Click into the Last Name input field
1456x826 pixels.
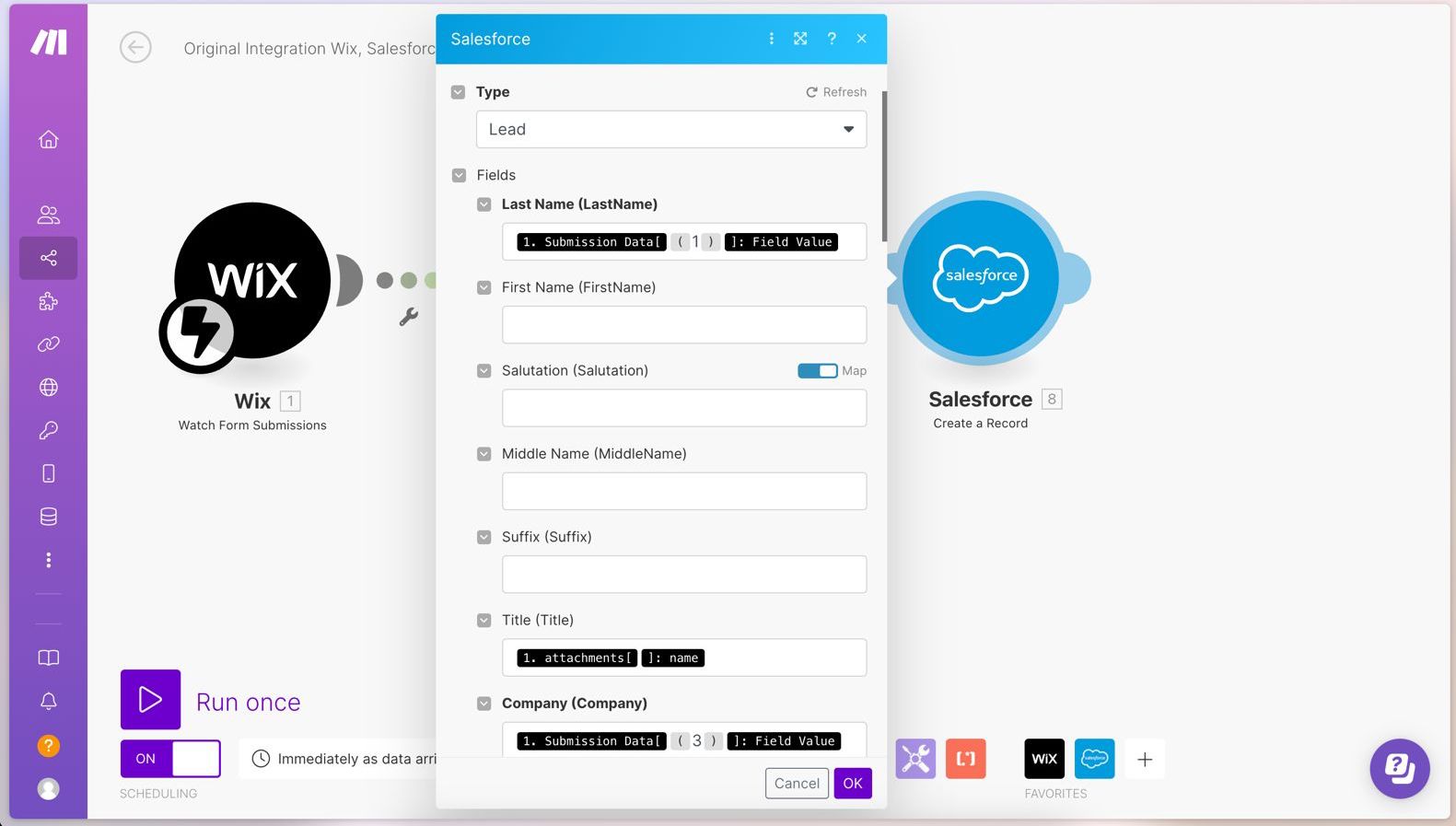(x=684, y=242)
